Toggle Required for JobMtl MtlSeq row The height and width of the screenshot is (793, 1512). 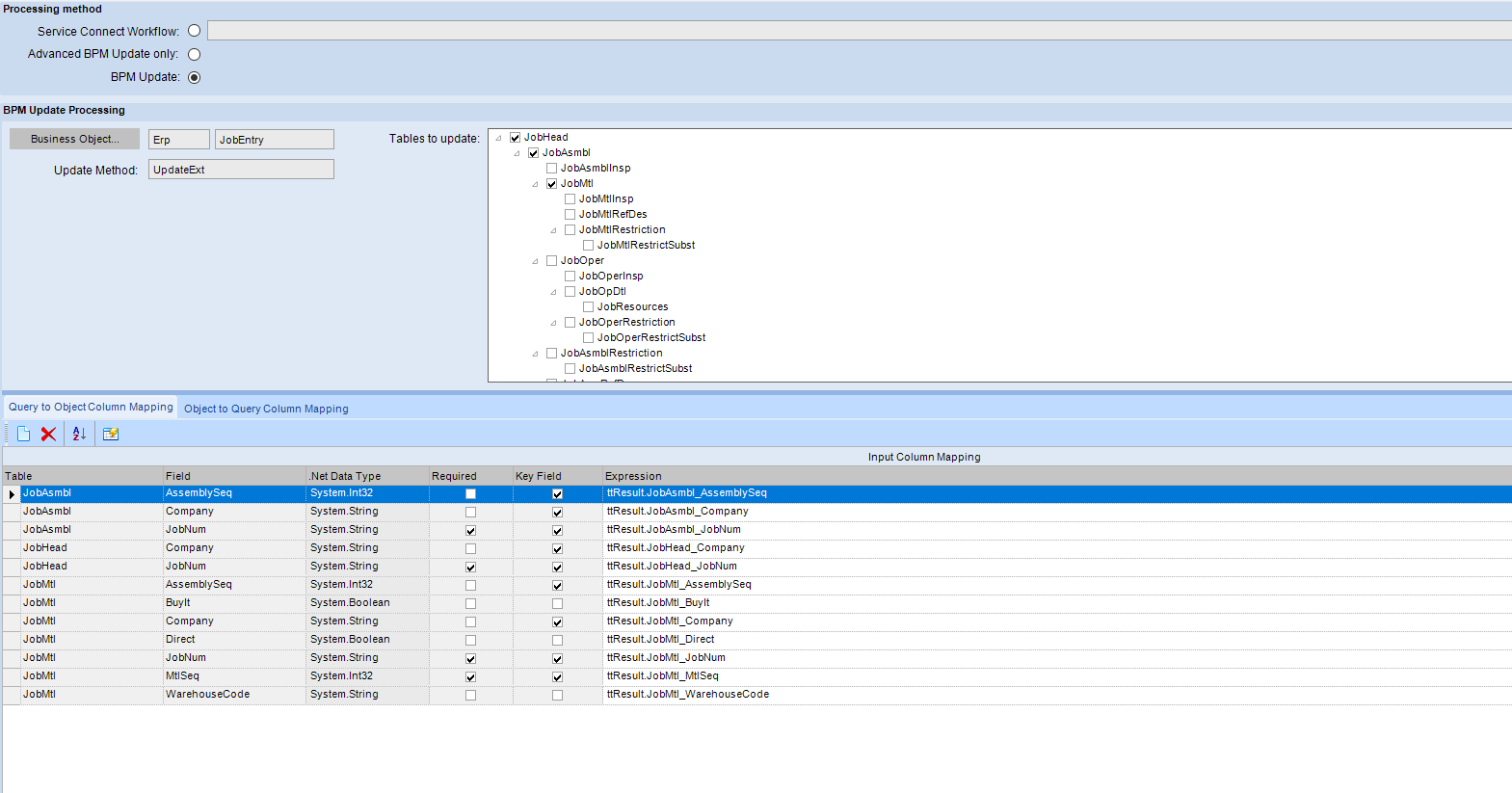470,677
